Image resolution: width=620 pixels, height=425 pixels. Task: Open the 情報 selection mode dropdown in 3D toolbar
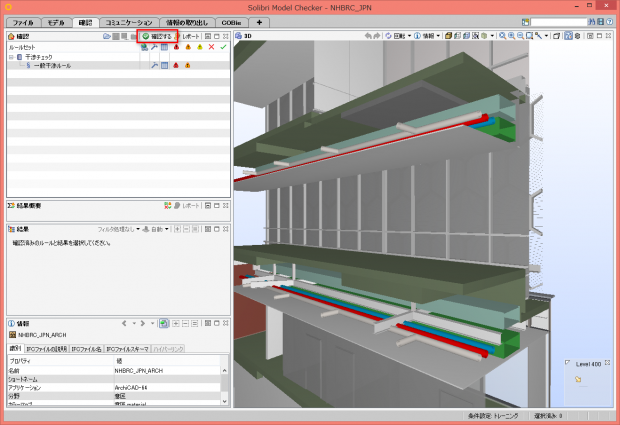[x=428, y=36]
